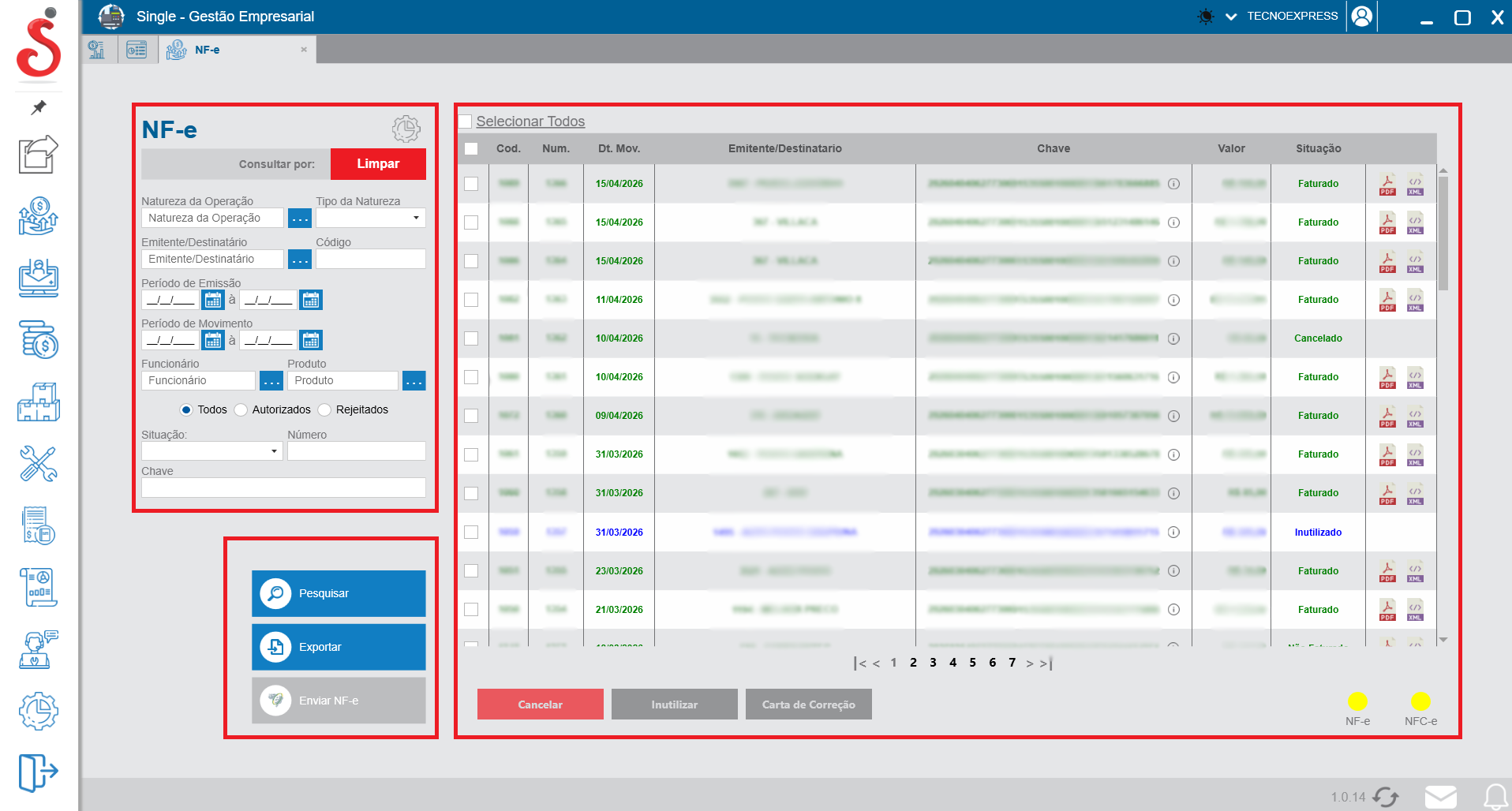The image size is (1512, 811).
Task: Switch to the NF-e tab
Action: (x=208, y=50)
